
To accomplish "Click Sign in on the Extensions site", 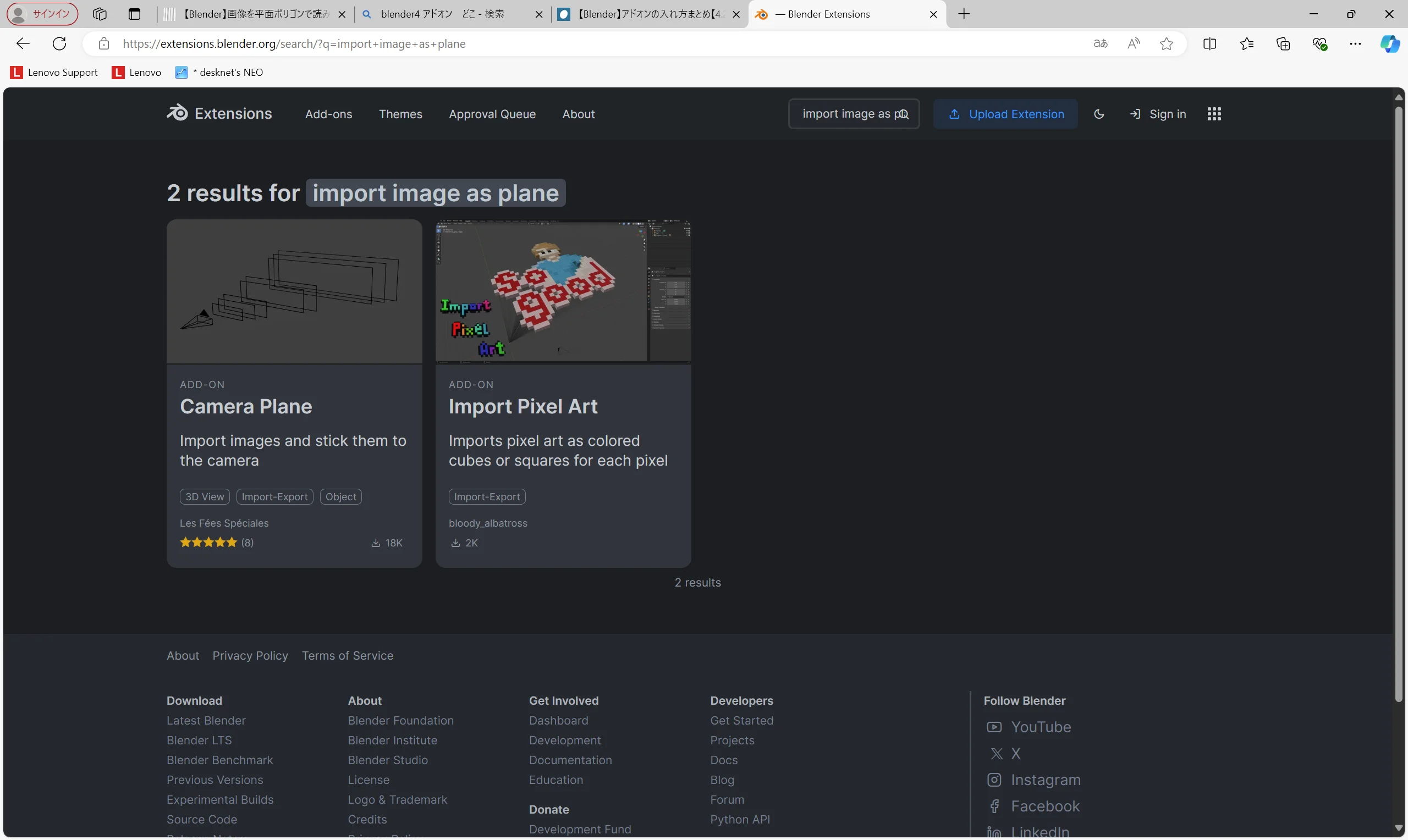I will (1158, 114).
